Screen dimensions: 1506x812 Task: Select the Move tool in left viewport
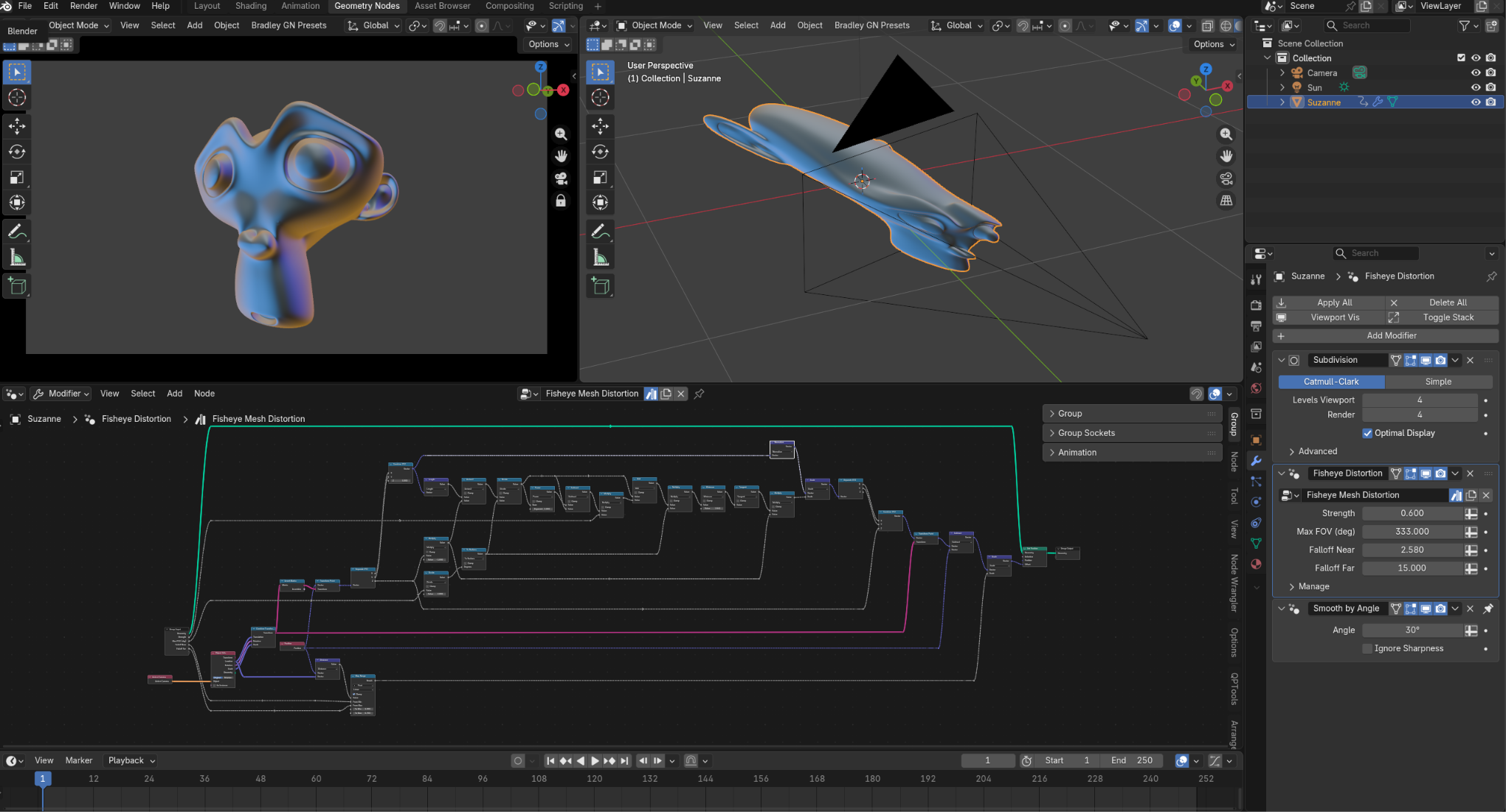point(17,126)
